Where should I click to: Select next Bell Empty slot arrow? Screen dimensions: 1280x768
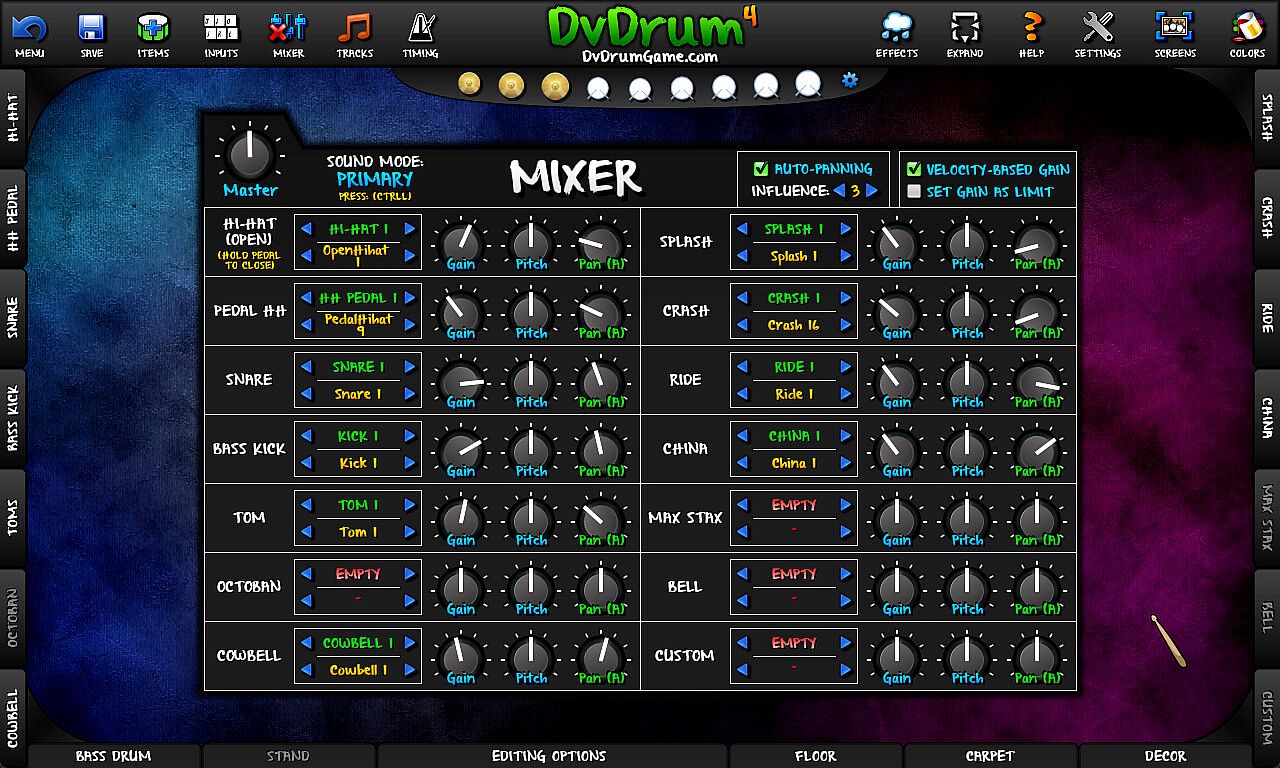click(845, 574)
